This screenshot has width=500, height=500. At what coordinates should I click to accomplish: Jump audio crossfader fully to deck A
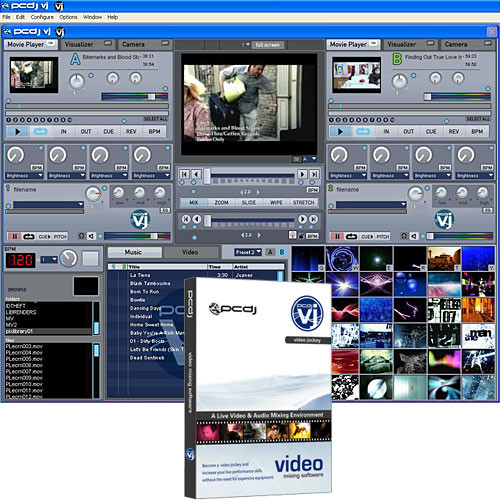[186, 219]
